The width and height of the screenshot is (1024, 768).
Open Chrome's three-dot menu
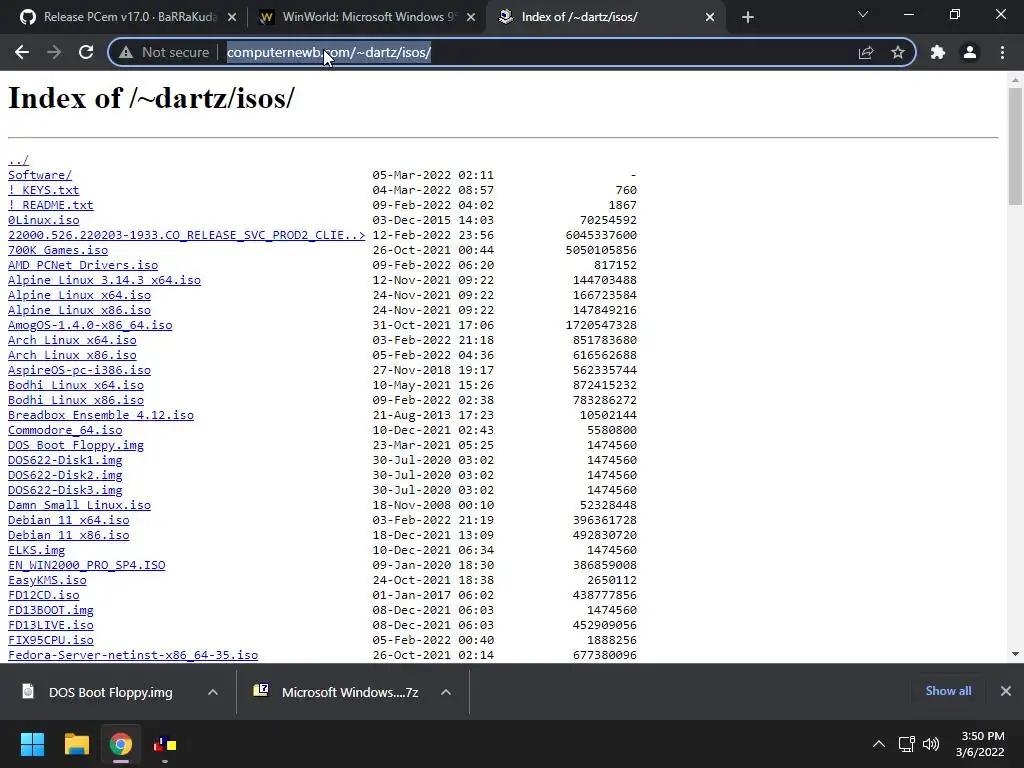coord(1002,52)
